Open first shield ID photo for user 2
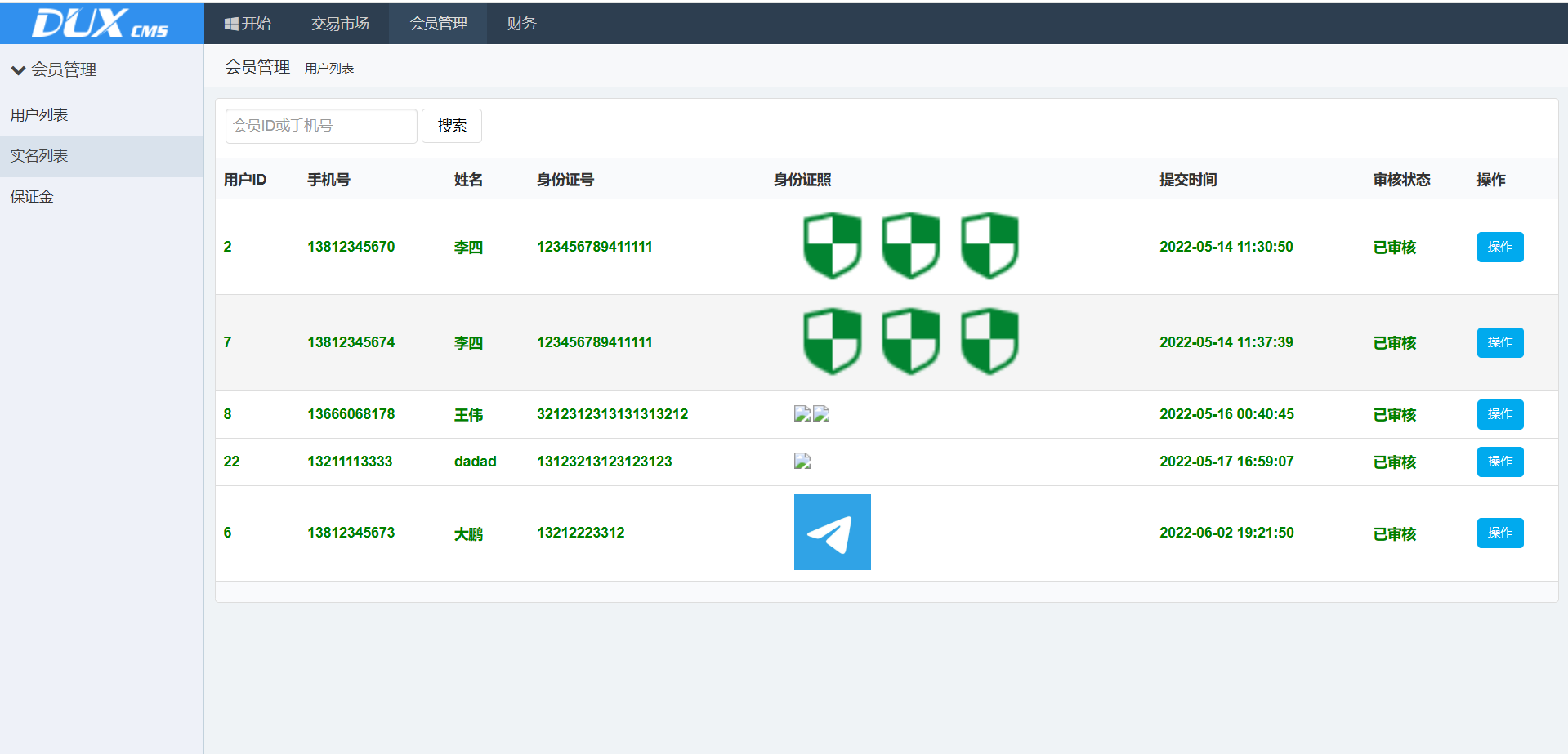The height and width of the screenshot is (754, 1568). (832, 246)
